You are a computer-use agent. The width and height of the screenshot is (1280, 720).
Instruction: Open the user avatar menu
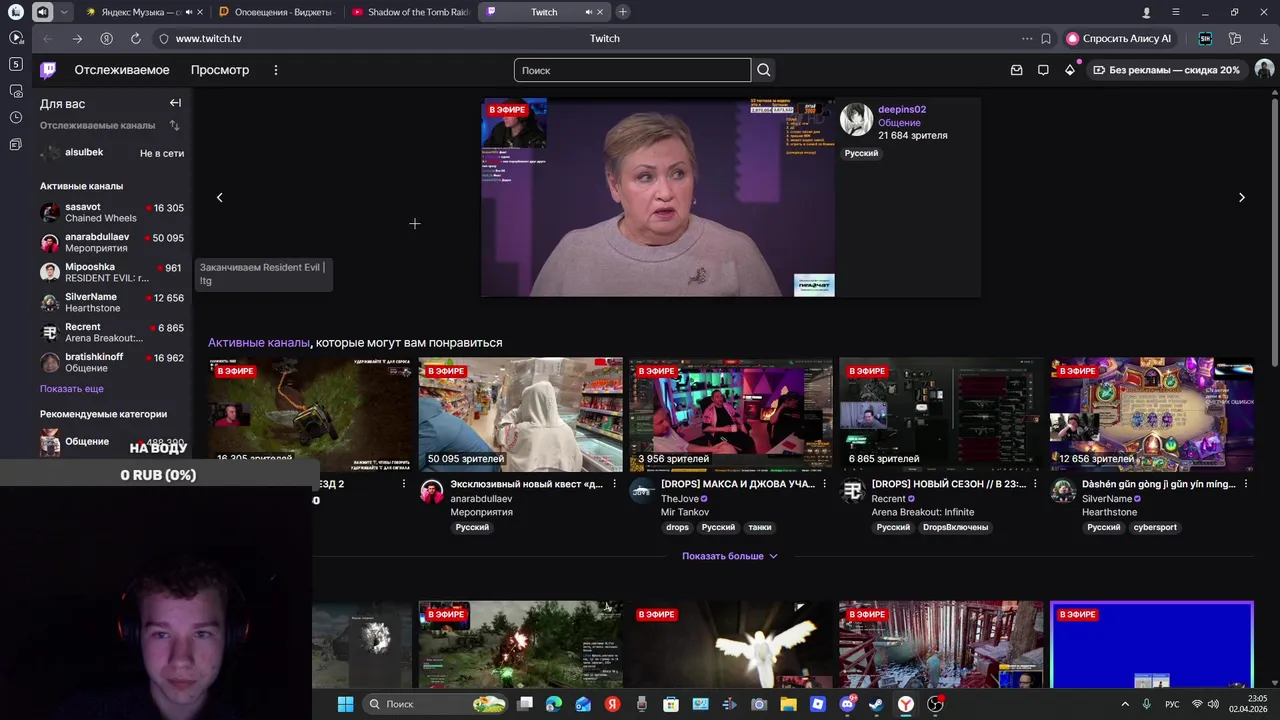click(1264, 70)
